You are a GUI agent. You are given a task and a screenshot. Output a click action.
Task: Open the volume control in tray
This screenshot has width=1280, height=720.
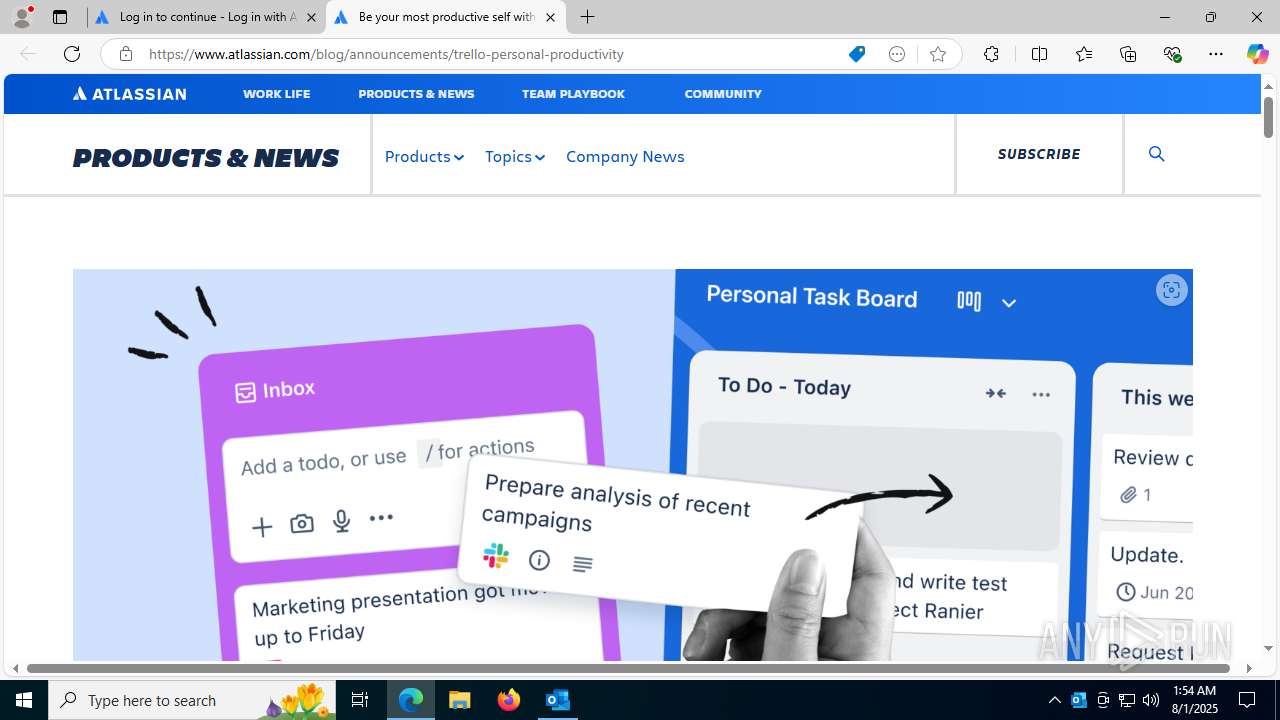pos(1151,700)
